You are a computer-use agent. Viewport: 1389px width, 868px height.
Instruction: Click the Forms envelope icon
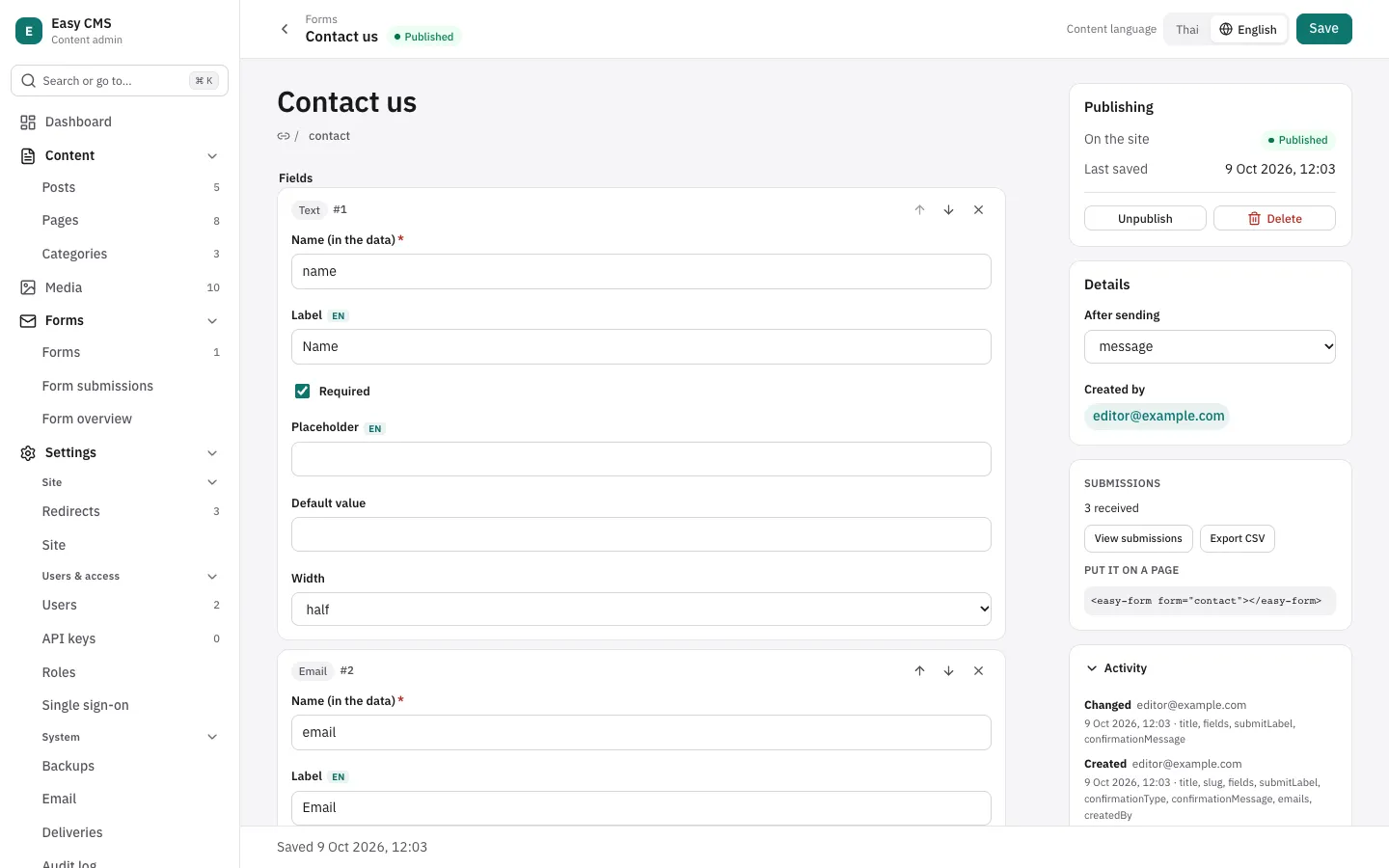[x=28, y=321]
